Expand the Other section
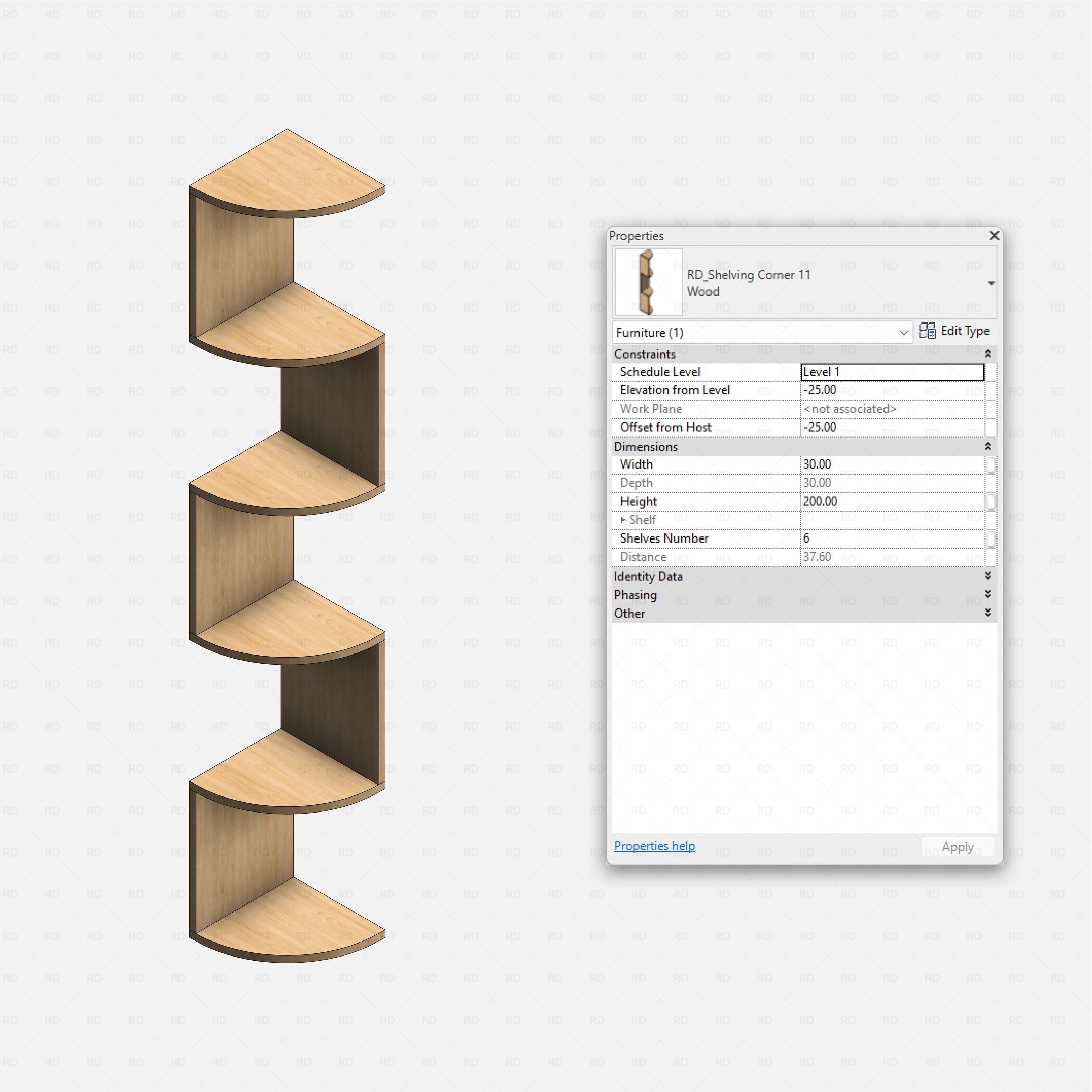This screenshot has height=1092, width=1092. pyautogui.click(x=988, y=613)
